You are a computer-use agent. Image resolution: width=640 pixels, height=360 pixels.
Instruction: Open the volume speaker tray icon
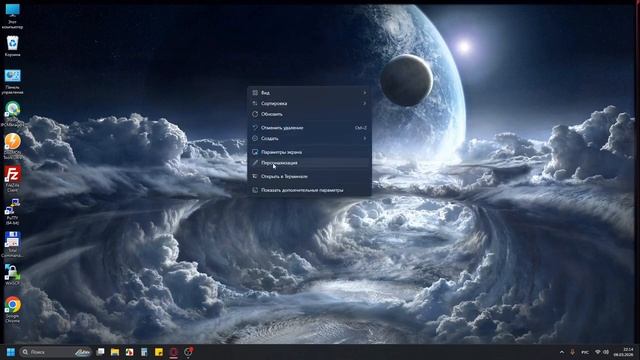point(606,352)
